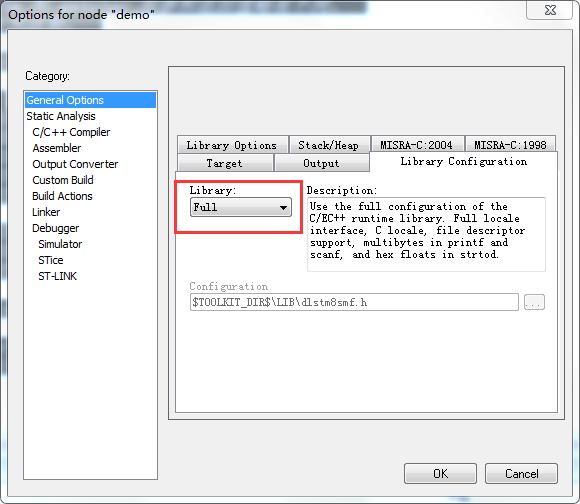
Task: Open the Output tab
Action: (321, 163)
